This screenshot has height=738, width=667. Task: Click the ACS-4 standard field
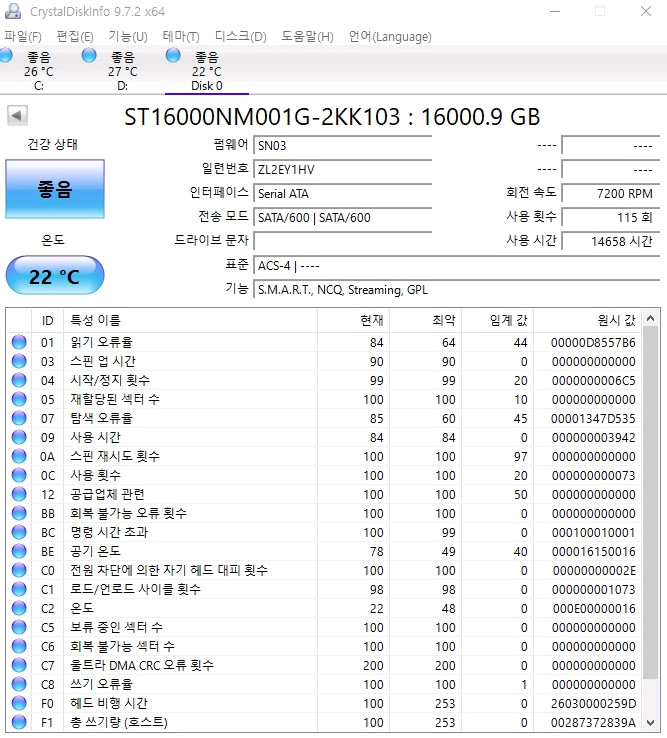456,265
